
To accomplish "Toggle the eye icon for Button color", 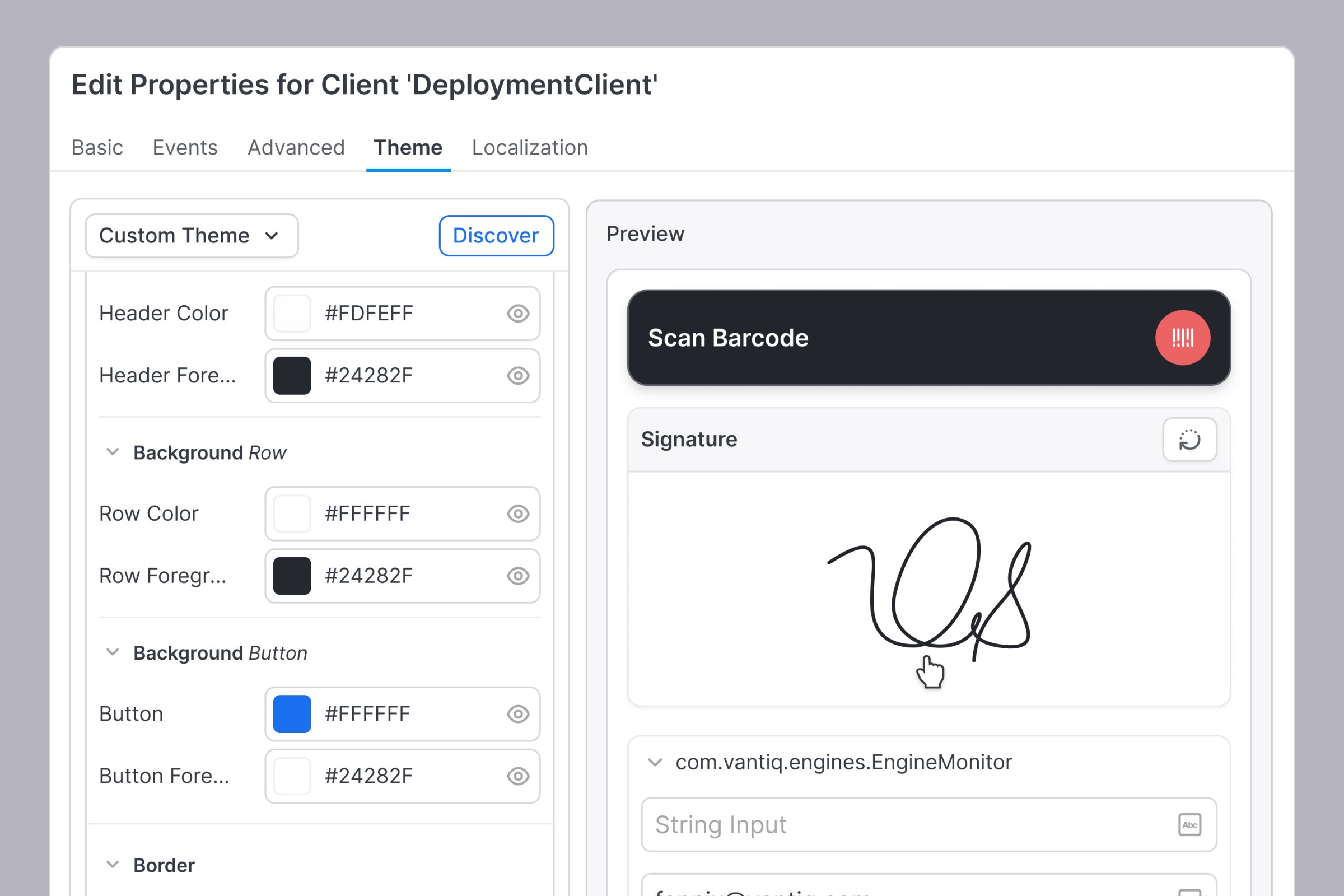I will point(517,713).
